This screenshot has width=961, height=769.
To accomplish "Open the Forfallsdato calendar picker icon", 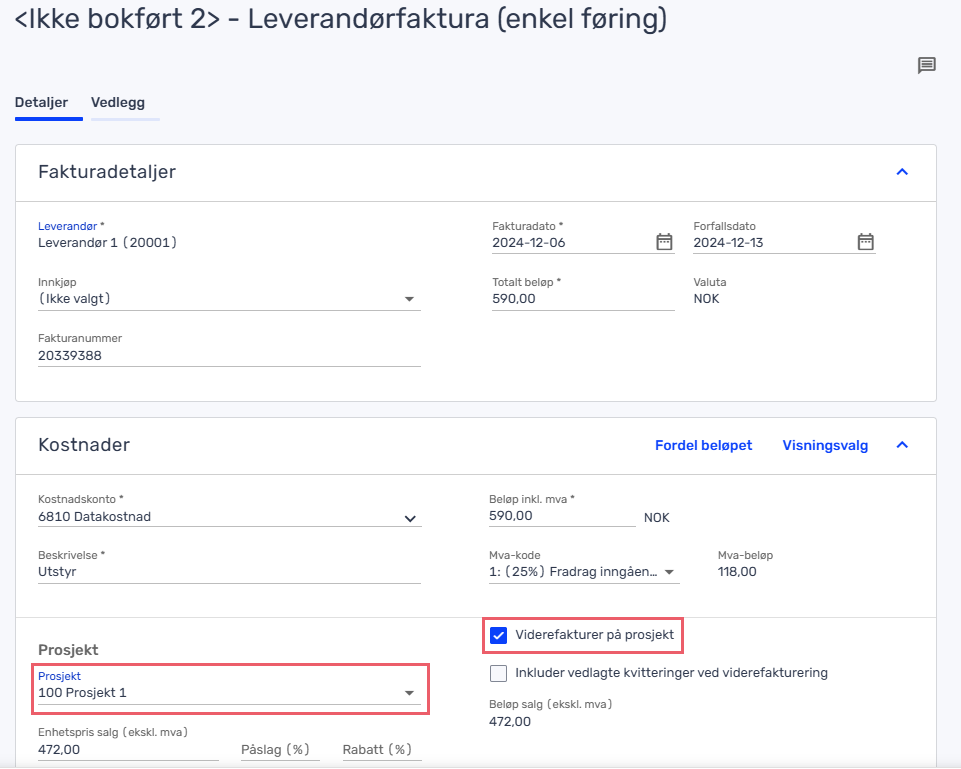I will pos(865,241).
